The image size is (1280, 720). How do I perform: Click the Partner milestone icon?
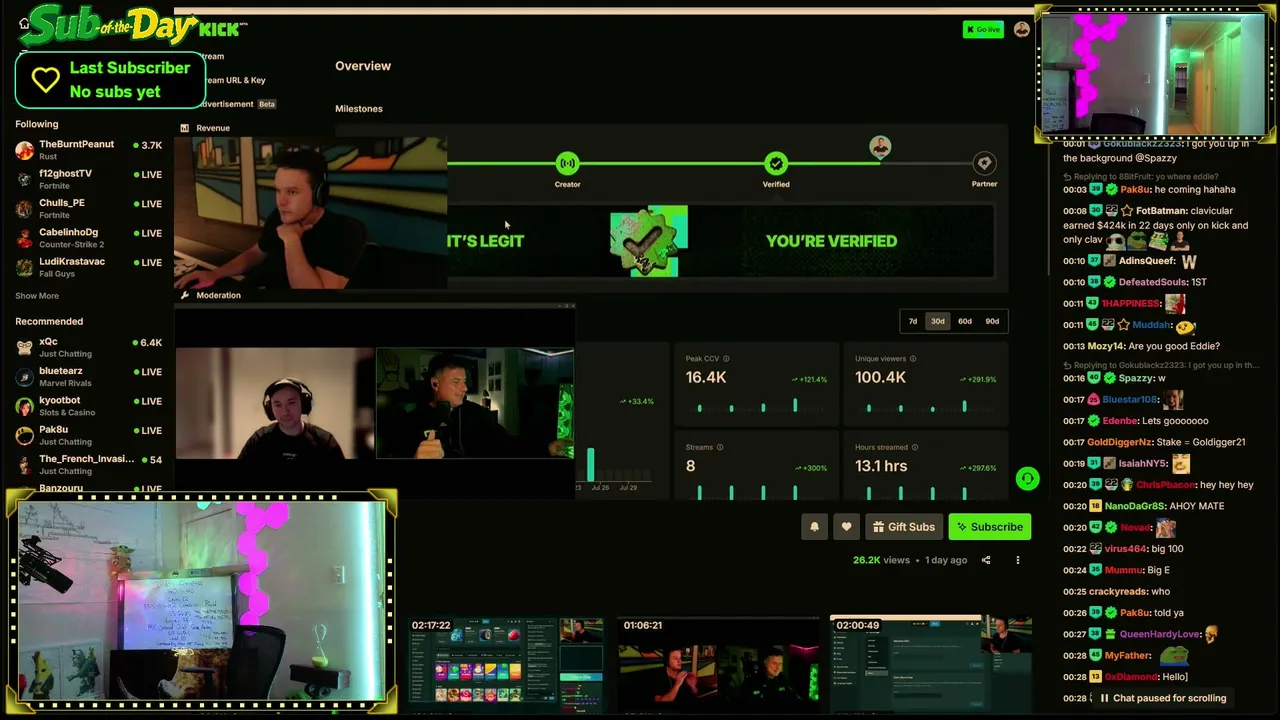984,163
